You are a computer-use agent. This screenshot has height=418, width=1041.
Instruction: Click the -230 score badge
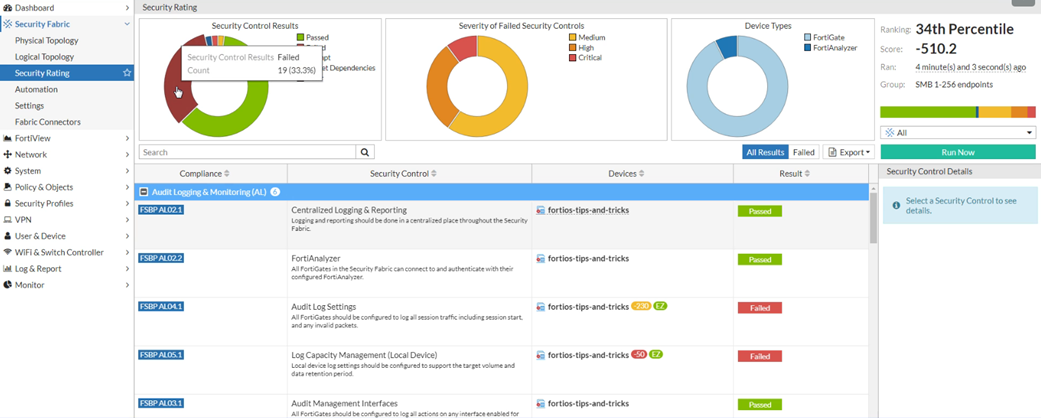tap(641, 307)
